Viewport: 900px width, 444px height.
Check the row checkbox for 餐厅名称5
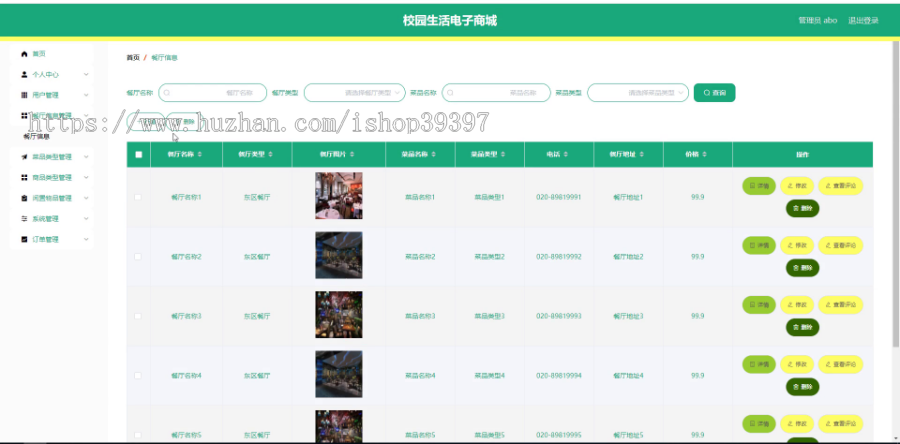(x=138, y=435)
